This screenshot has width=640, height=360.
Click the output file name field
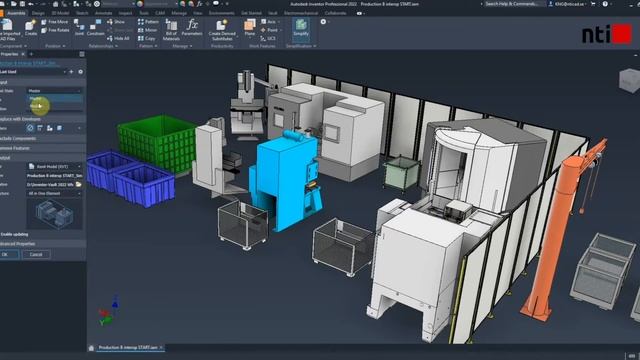point(54,176)
